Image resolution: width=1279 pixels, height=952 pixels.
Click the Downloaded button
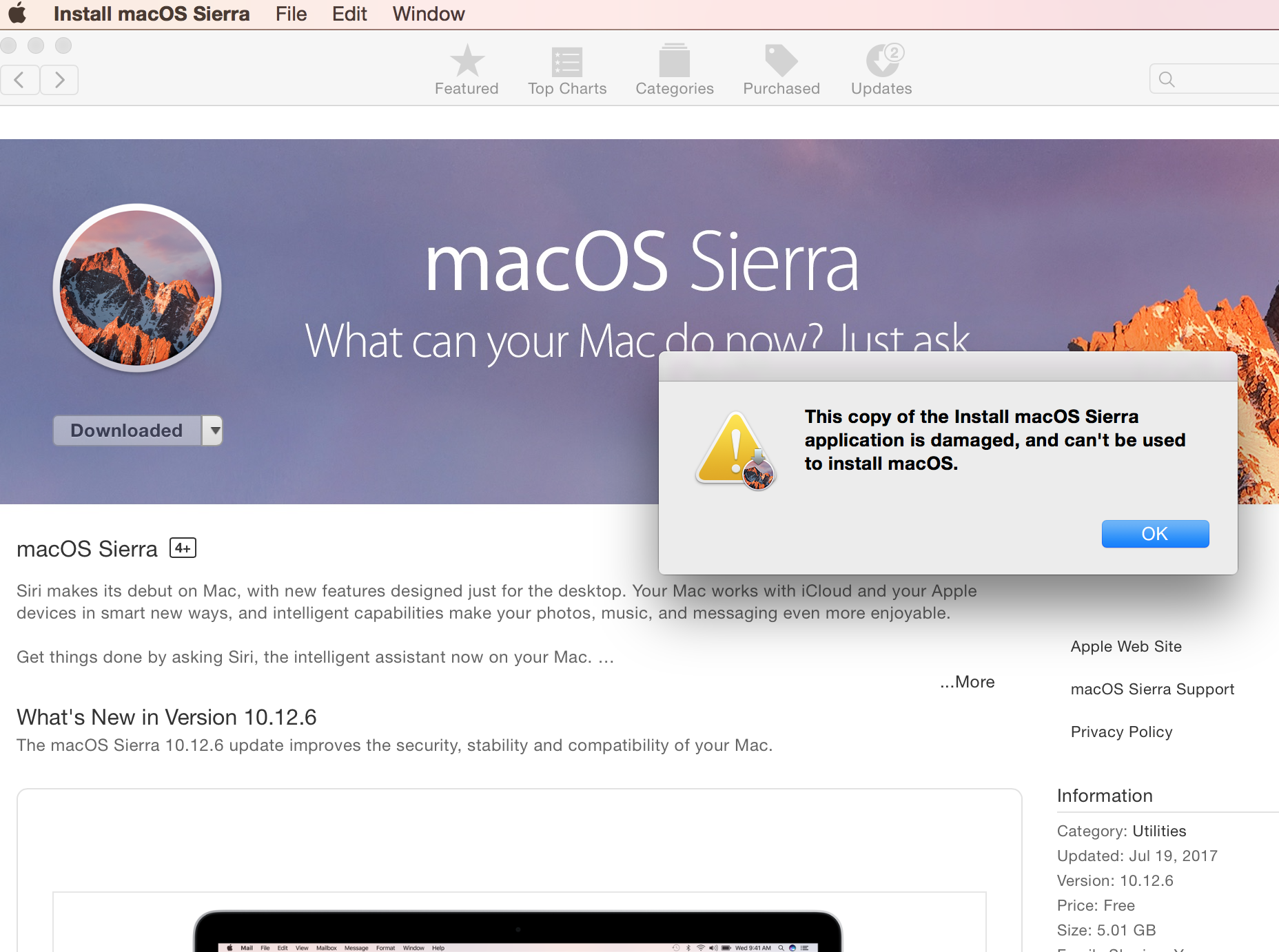pos(127,431)
